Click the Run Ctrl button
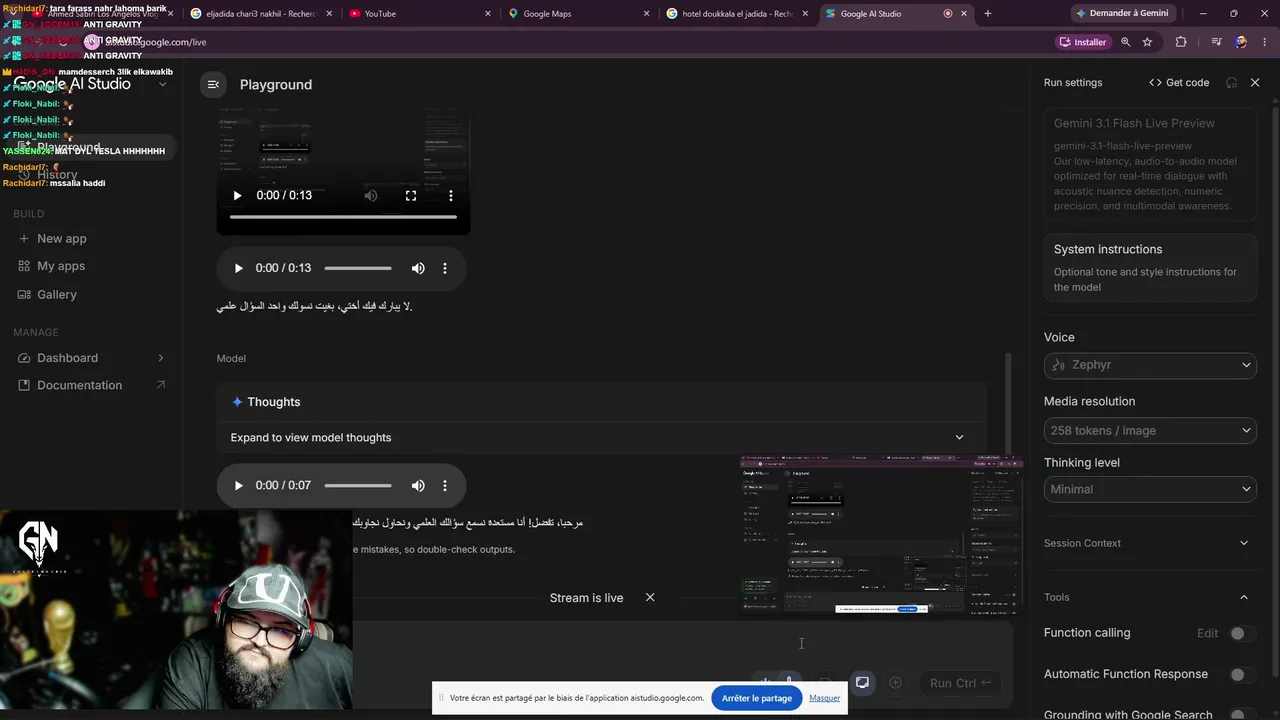Image resolution: width=1280 pixels, height=720 pixels. pyautogui.click(x=960, y=683)
